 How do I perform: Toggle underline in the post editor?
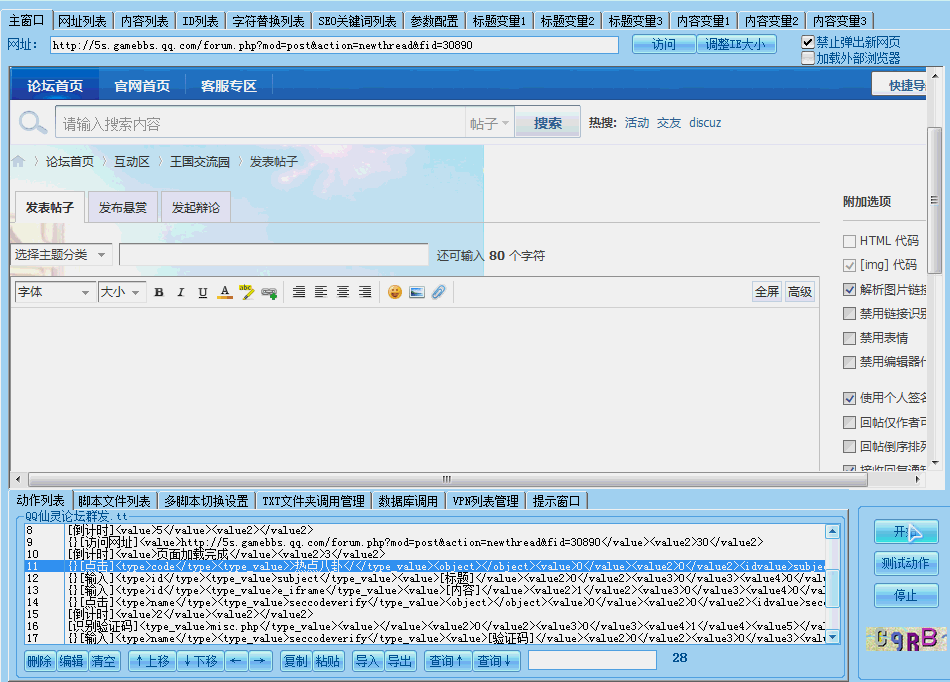click(202, 293)
